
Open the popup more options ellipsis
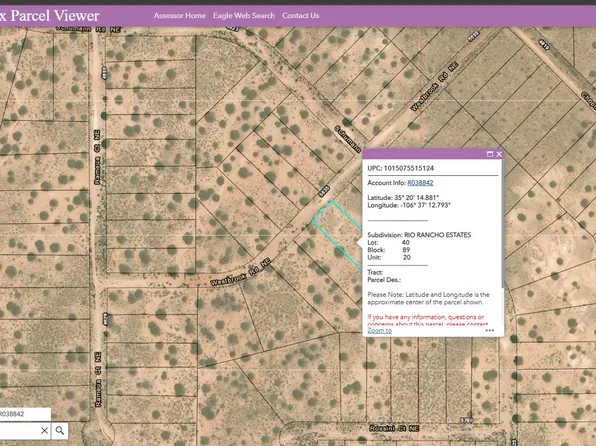(490, 330)
